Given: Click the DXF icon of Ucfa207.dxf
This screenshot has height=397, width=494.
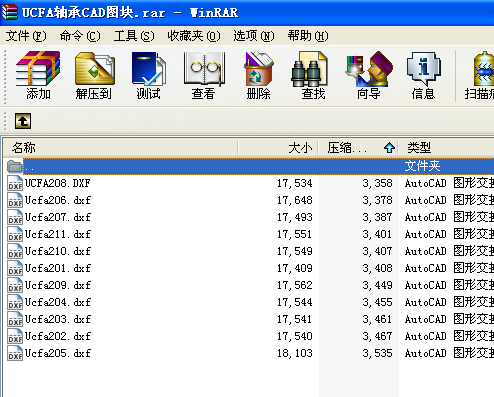Looking at the screenshot, I should click(x=15, y=217).
